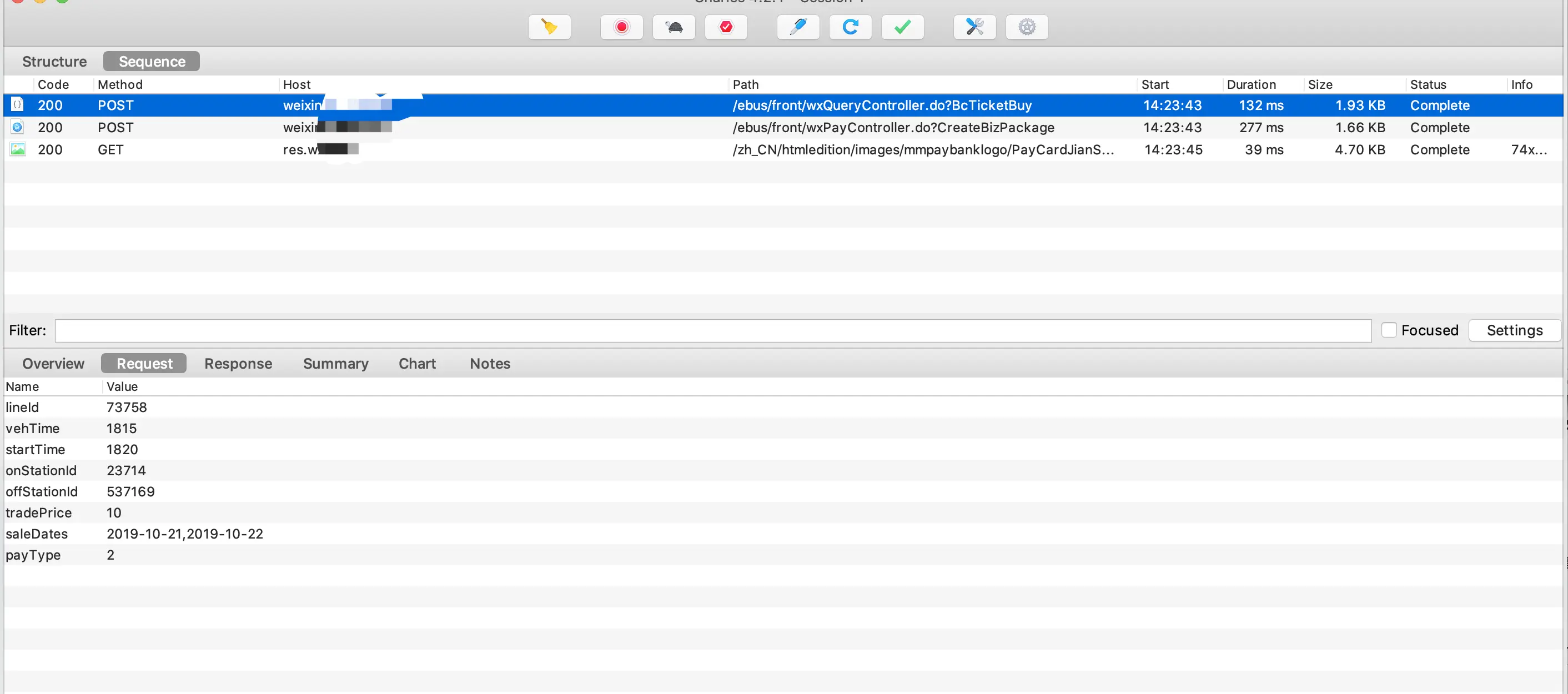
Task: Open the Chart tab
Action: tap(417, 364)
